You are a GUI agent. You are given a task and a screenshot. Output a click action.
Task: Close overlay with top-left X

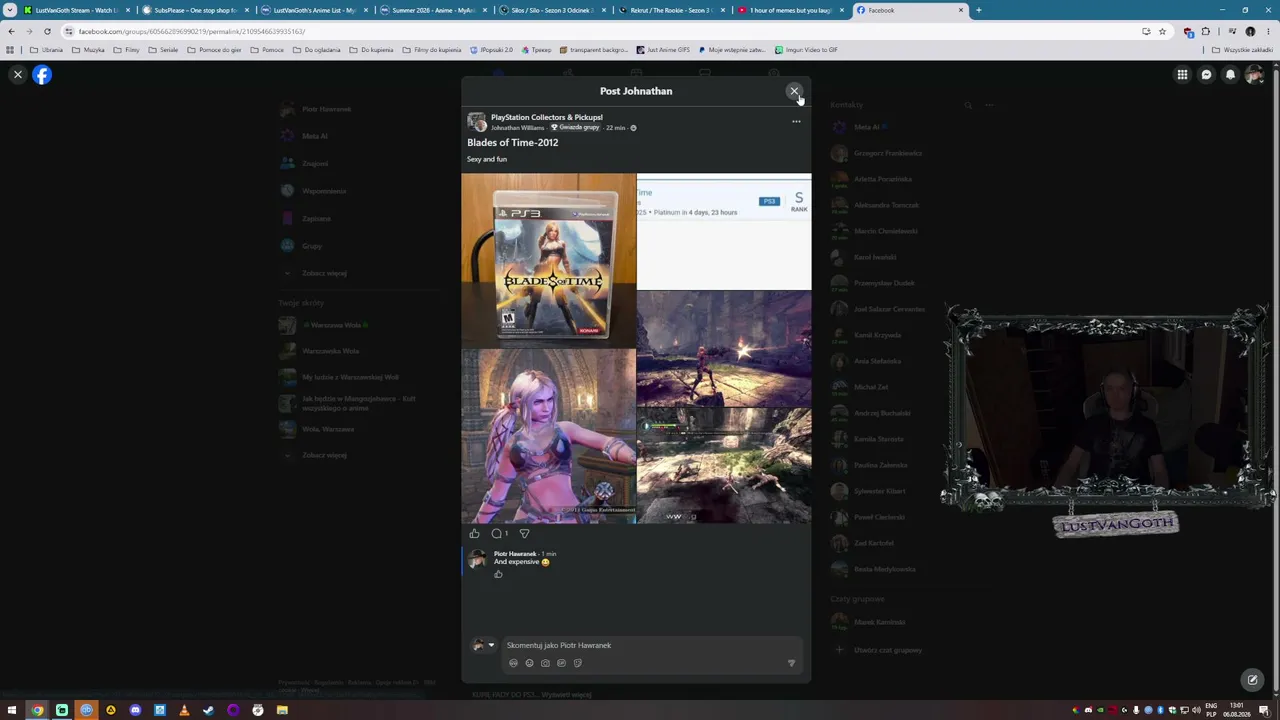(x=18, y=75)
